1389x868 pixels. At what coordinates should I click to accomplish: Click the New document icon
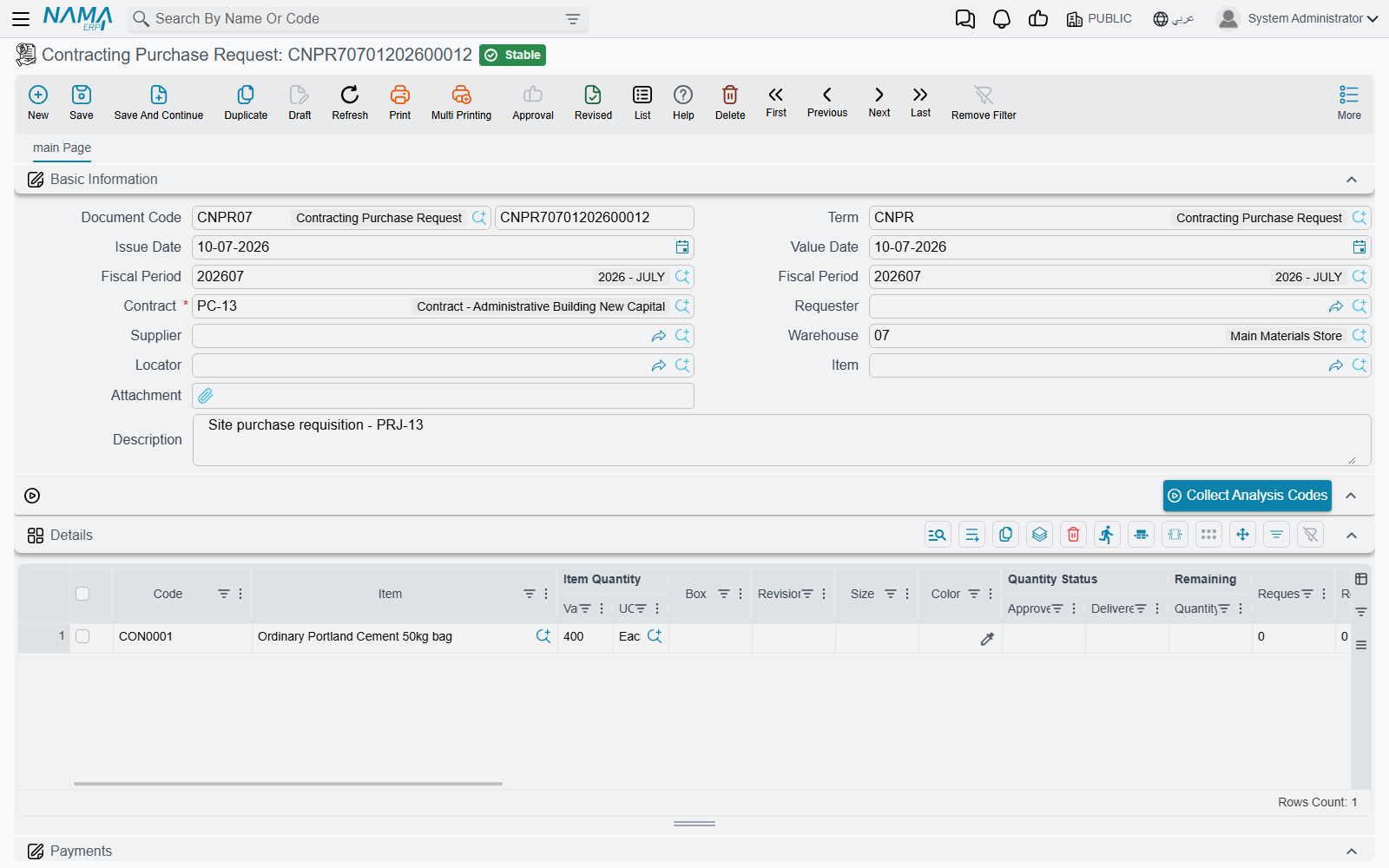(x=38, y=95)
